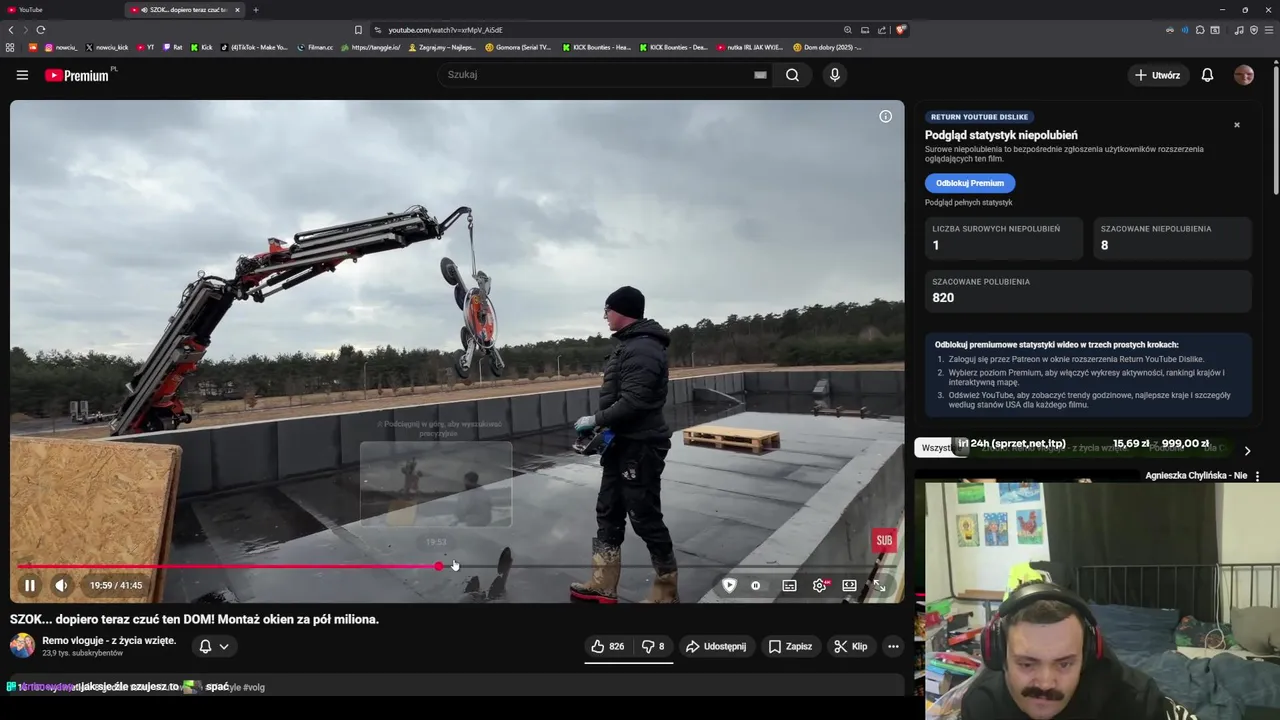Click the video title SZOK... dopiero teraz

195,620
